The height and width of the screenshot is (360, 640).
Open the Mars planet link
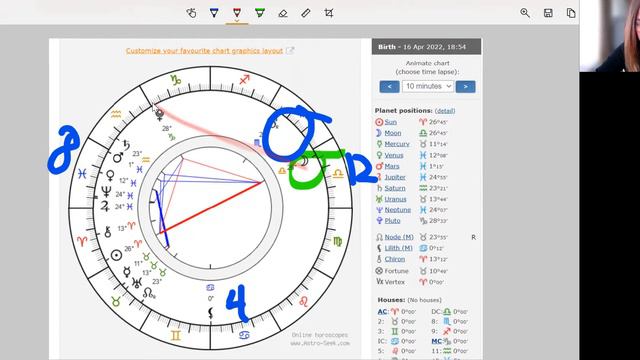(x=392, y=166)
